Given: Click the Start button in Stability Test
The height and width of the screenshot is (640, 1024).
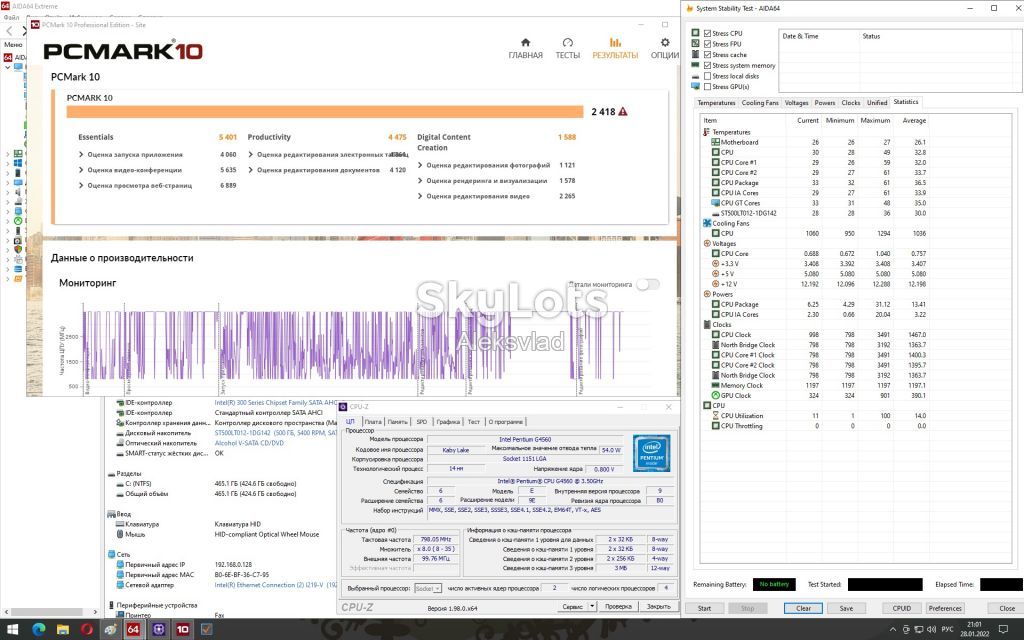Looking at the screenshot, I should (704, 608).
